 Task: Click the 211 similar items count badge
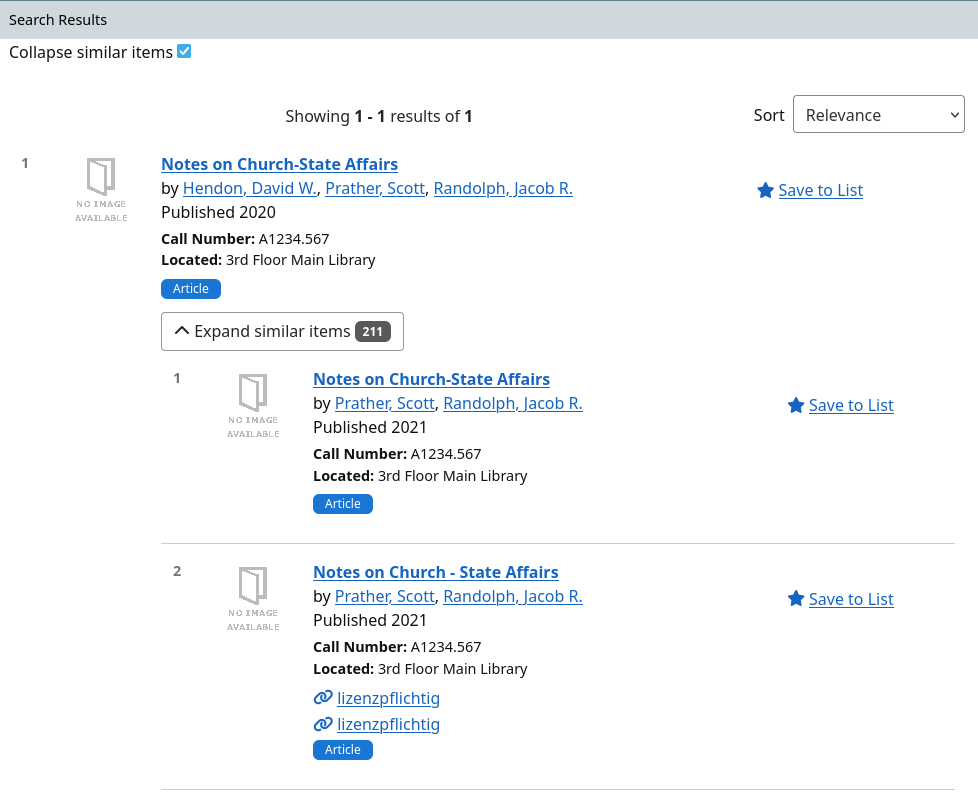coord(373,331)
